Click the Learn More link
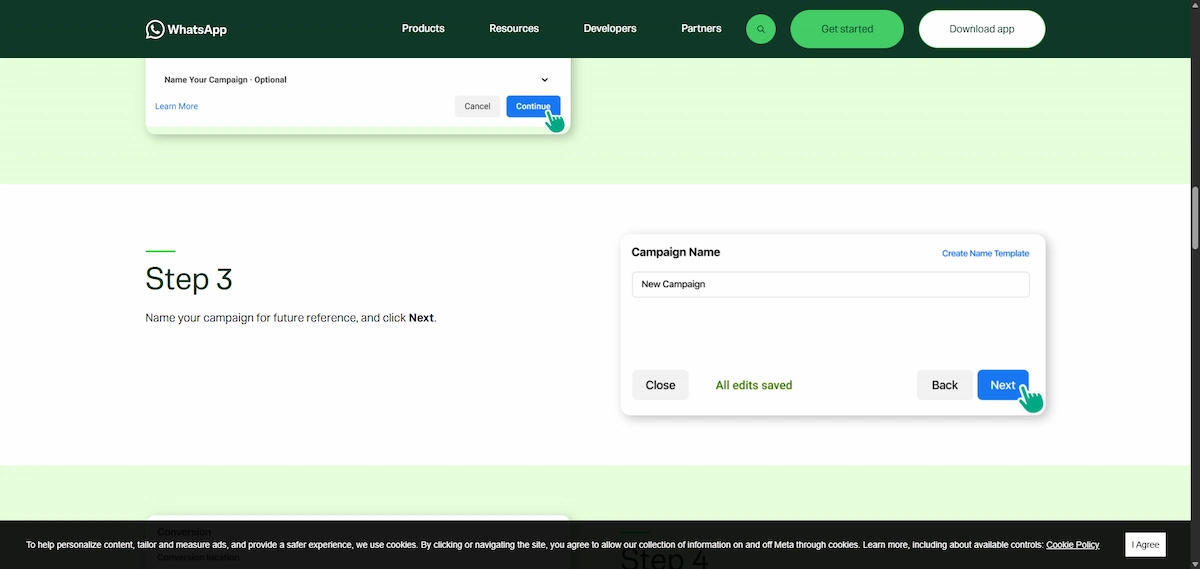The height and width of the screenshot is (569, 1200). pyautogui.click(x=176, y=106)
